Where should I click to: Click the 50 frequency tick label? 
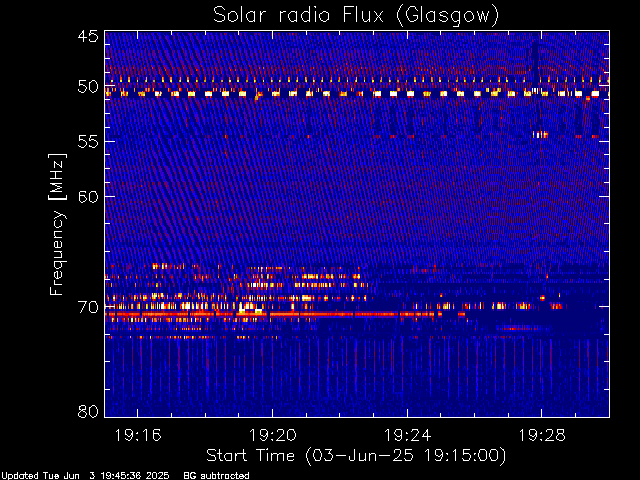click(88, 87)
